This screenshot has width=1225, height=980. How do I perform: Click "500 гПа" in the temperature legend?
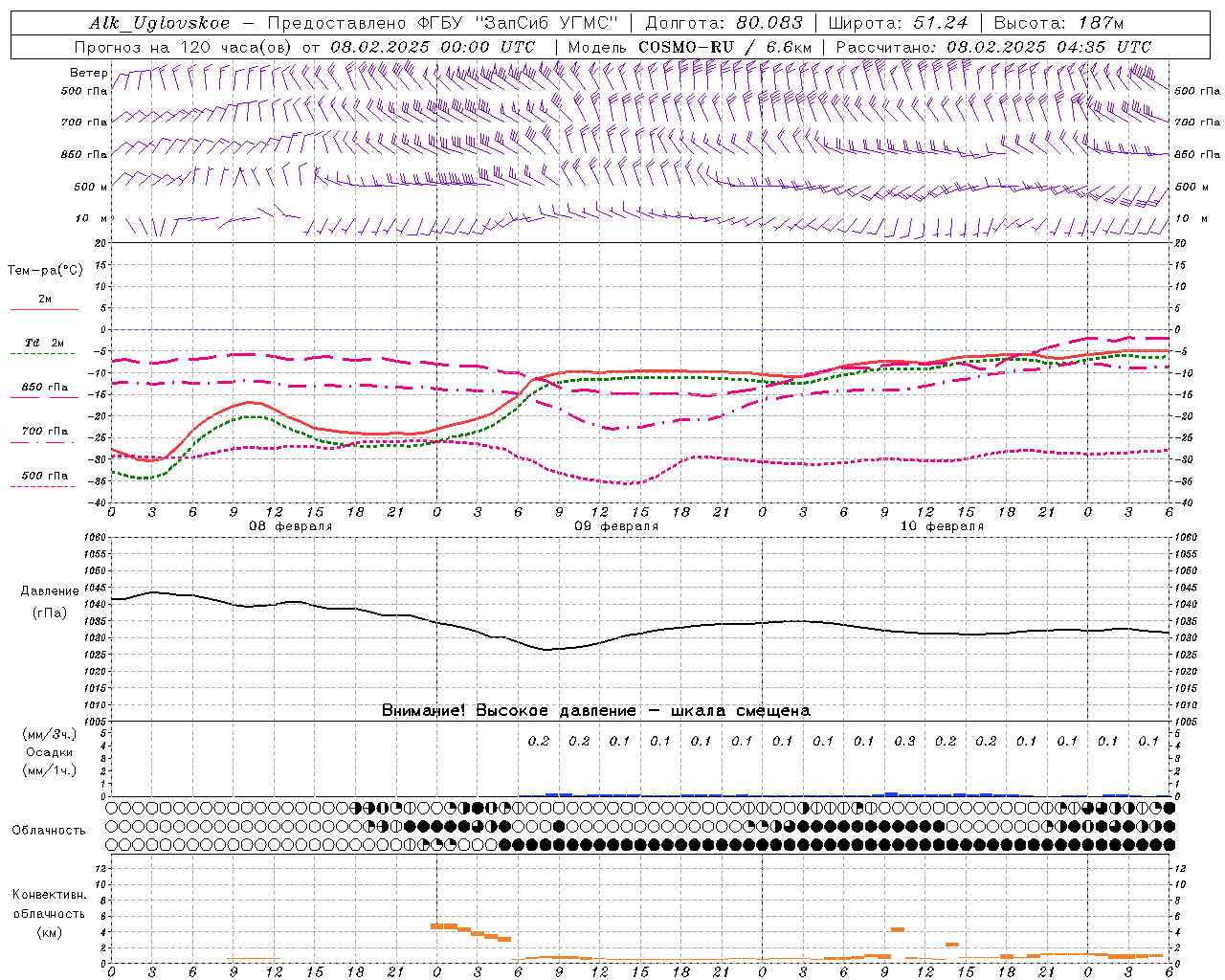[x=45, y=476]
